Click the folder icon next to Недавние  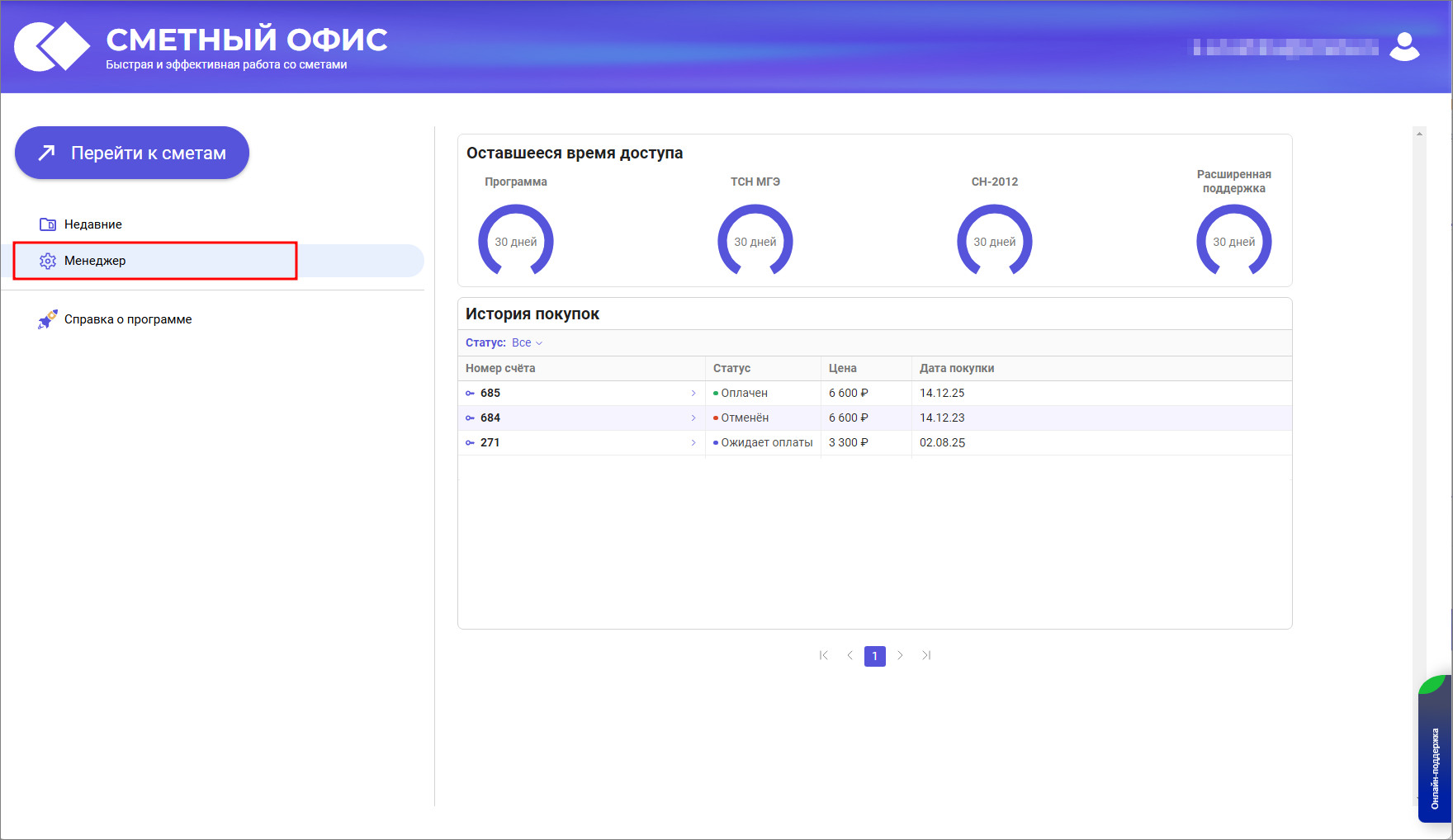[48, 224]
